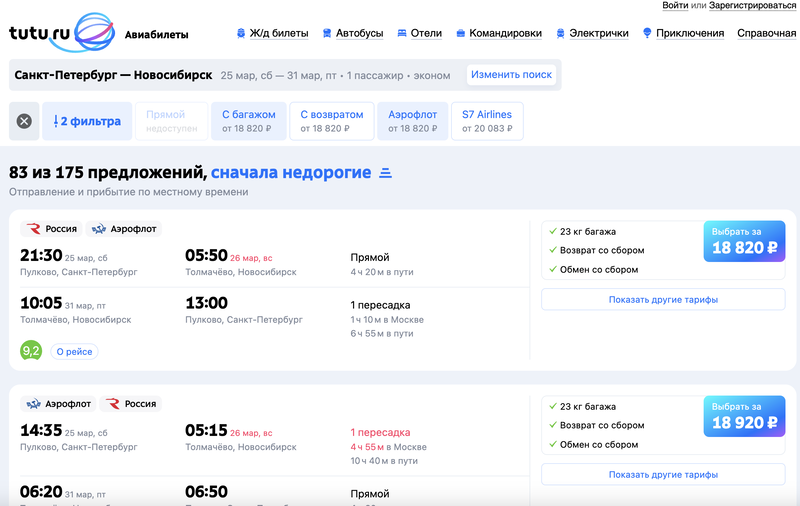Click the Аэрофлот logo in second offer

pyautogui.click(x=33, y=404)
